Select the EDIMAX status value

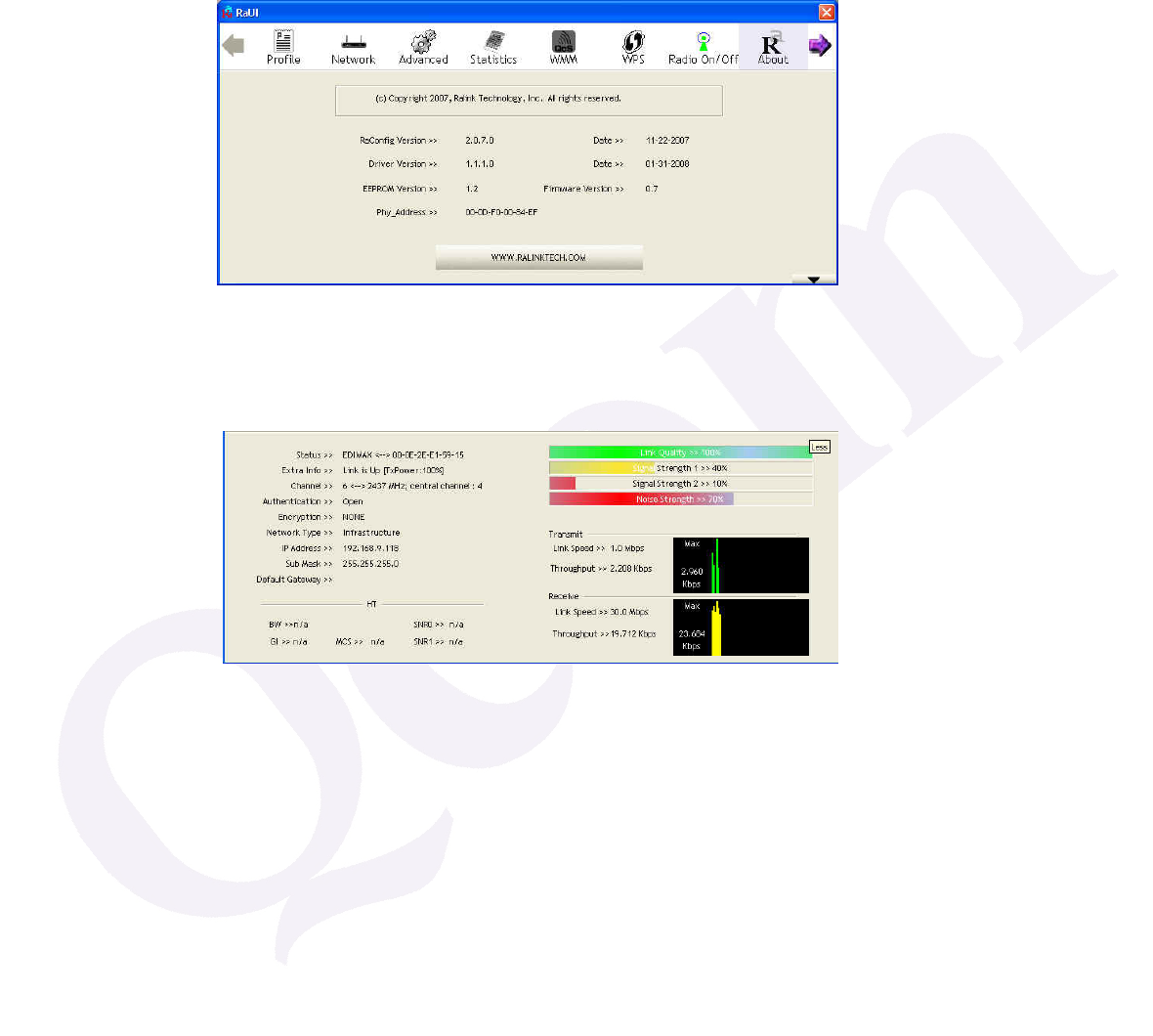pyautogui.click(x=403, y=454)
